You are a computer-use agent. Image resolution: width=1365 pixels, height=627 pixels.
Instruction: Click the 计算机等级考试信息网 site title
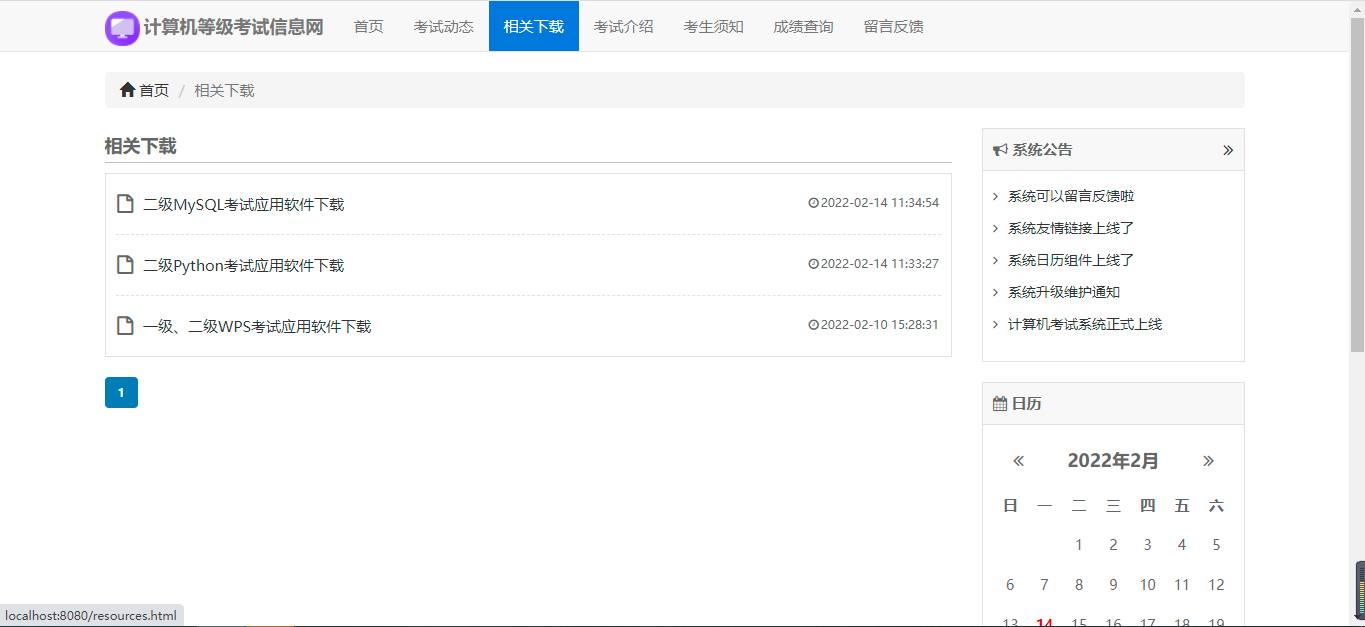click(x=234, y=27)
